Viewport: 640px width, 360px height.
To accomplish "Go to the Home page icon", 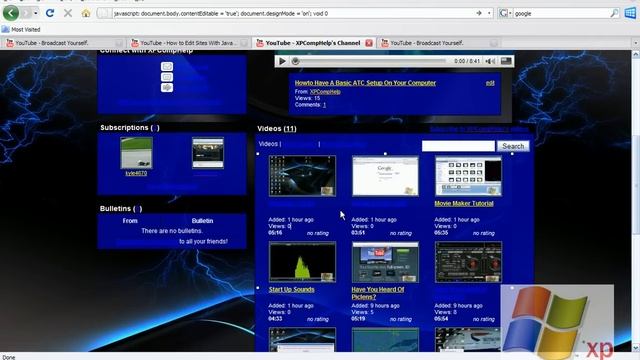I will (86, 13).
